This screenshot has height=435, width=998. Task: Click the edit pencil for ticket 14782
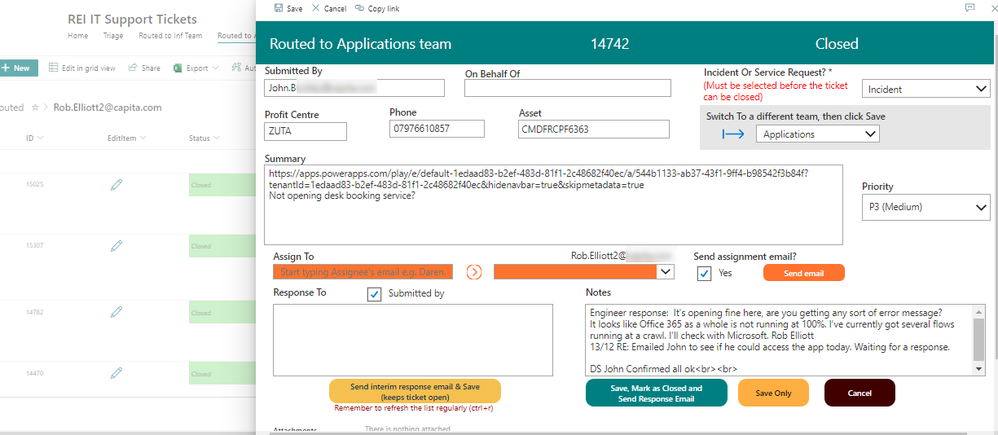coord(116,312)
